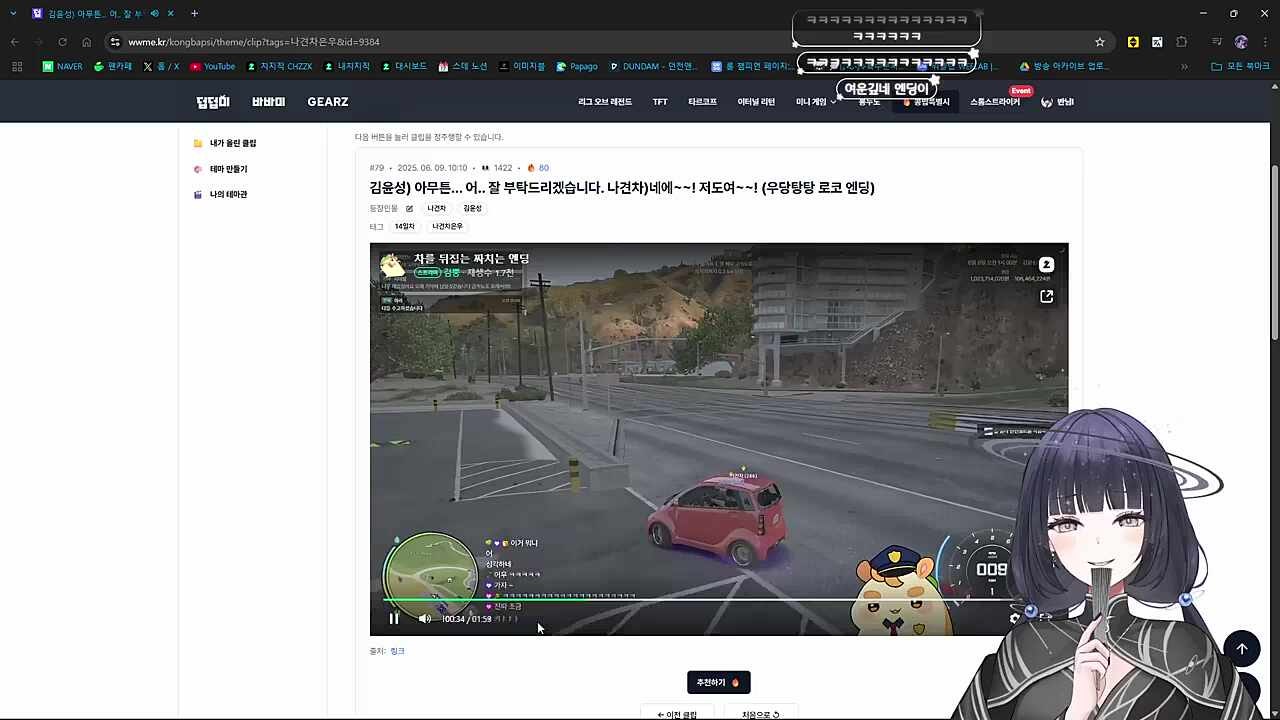This screenshot has height=720, width=1280.
Task: Open the 대시보드 bookmark
Action: tap(404, 67)
